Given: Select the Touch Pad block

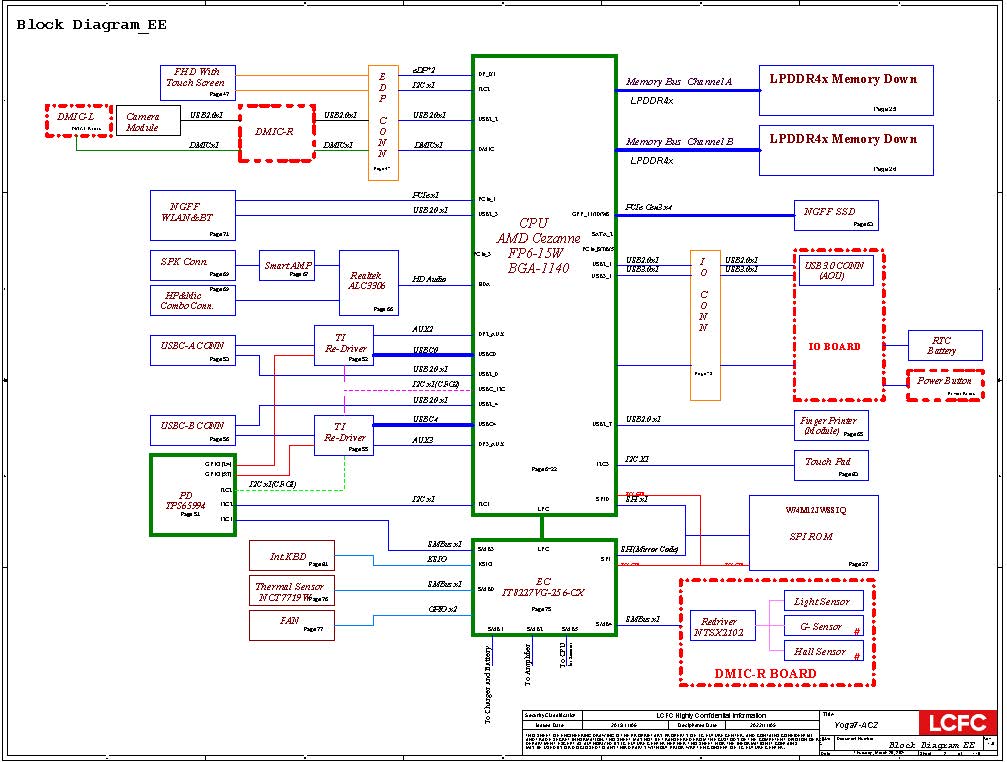Looking at the screenshot, I should [x=831, y=465].
